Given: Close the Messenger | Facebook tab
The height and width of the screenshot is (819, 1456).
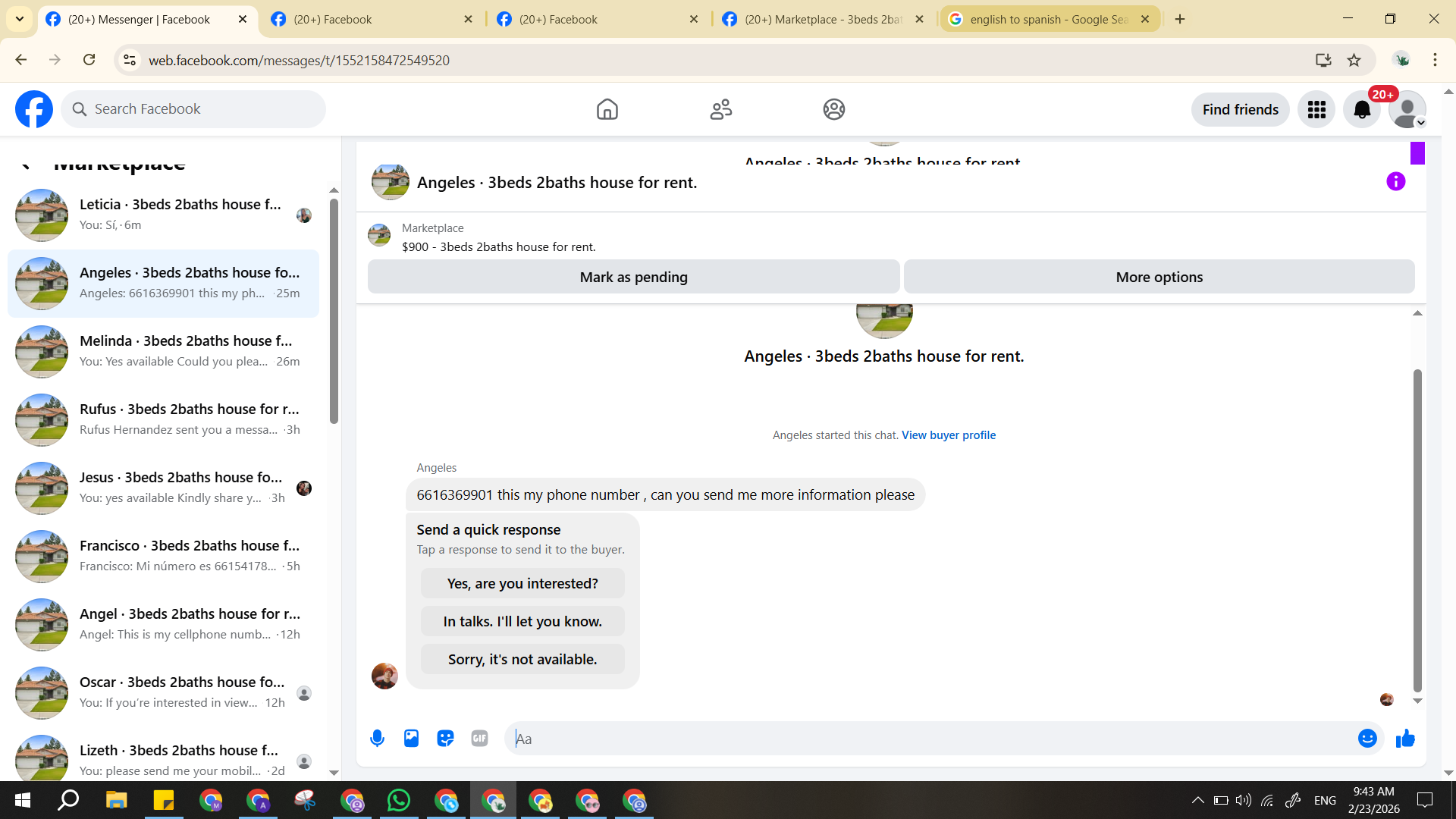Looking at the screenshot, I should click(243, 20).
